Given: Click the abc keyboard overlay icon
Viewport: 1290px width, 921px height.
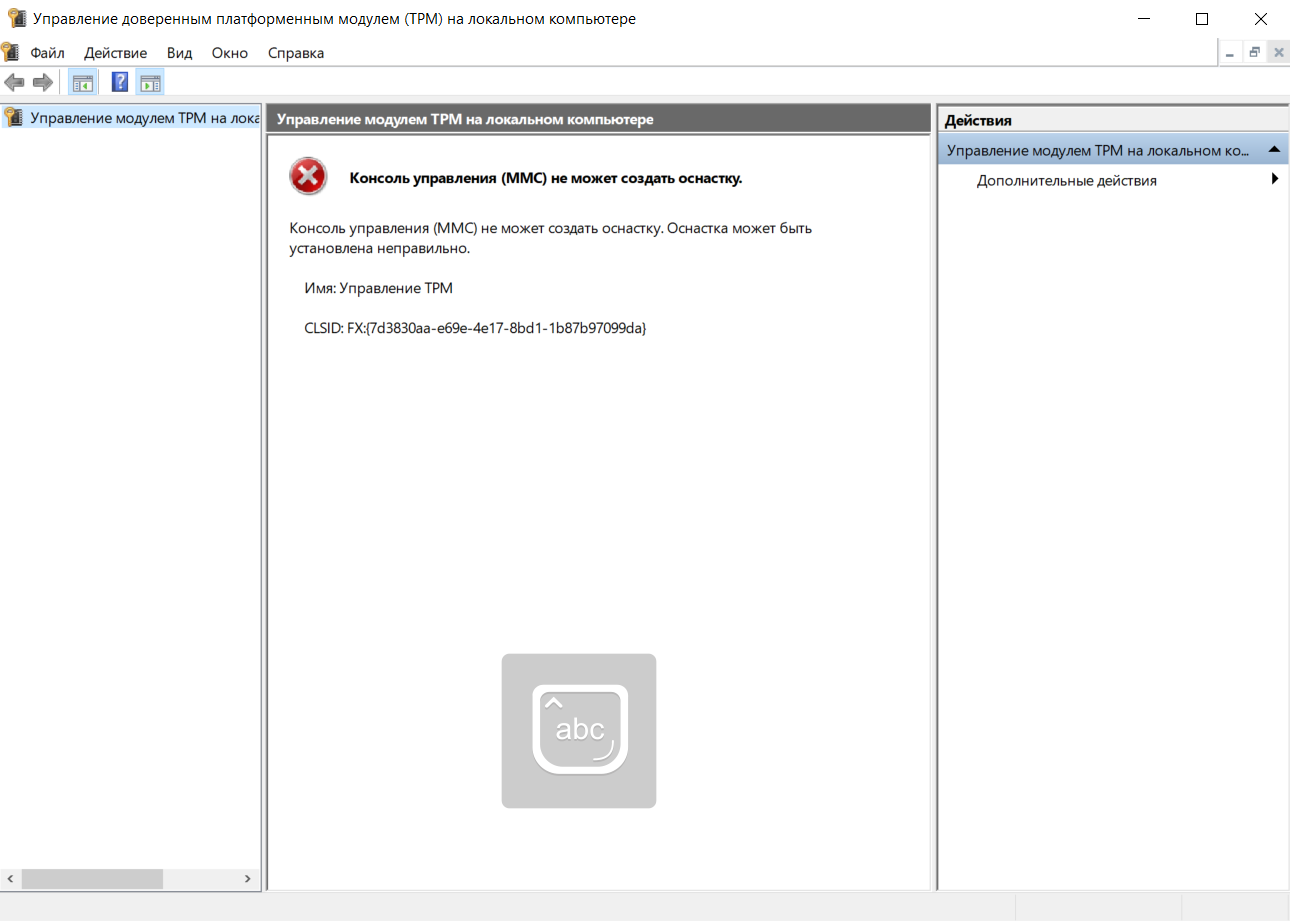Looking at the screenshot, I should [579, 730].
